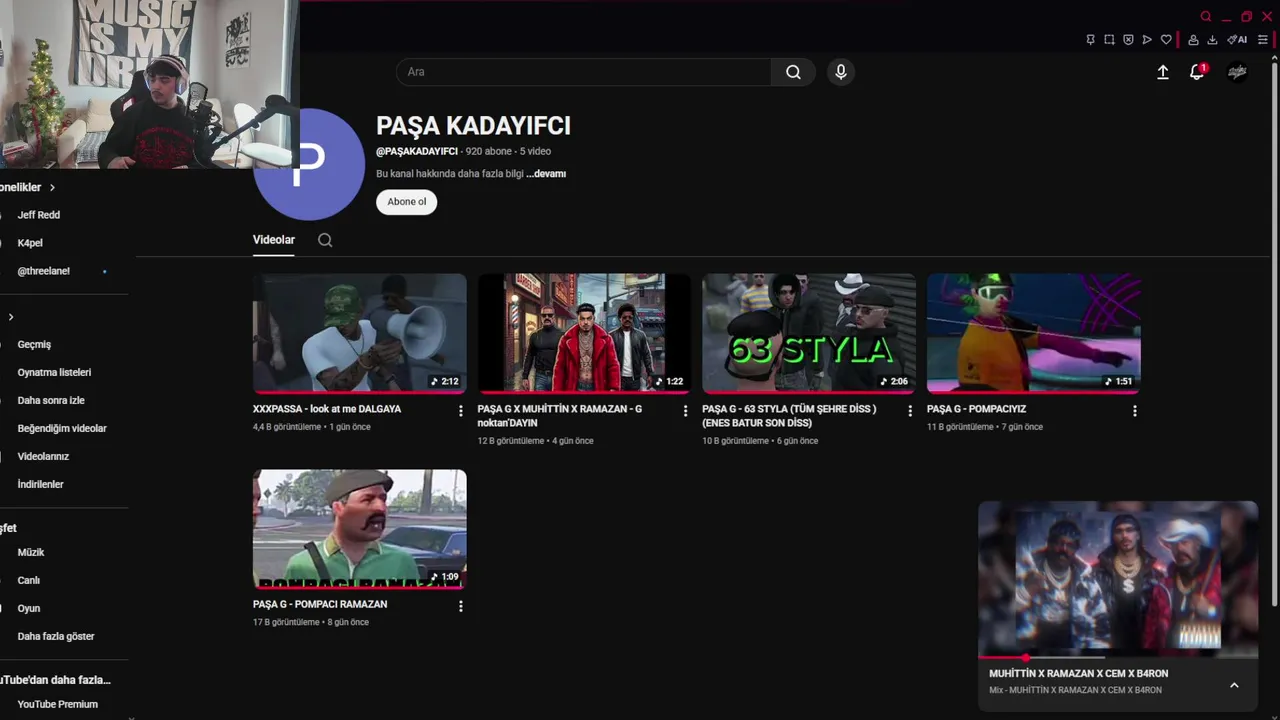Take a snapshot with the browser toolbar icon
1280x720 pixels.
coord(1109,40)
